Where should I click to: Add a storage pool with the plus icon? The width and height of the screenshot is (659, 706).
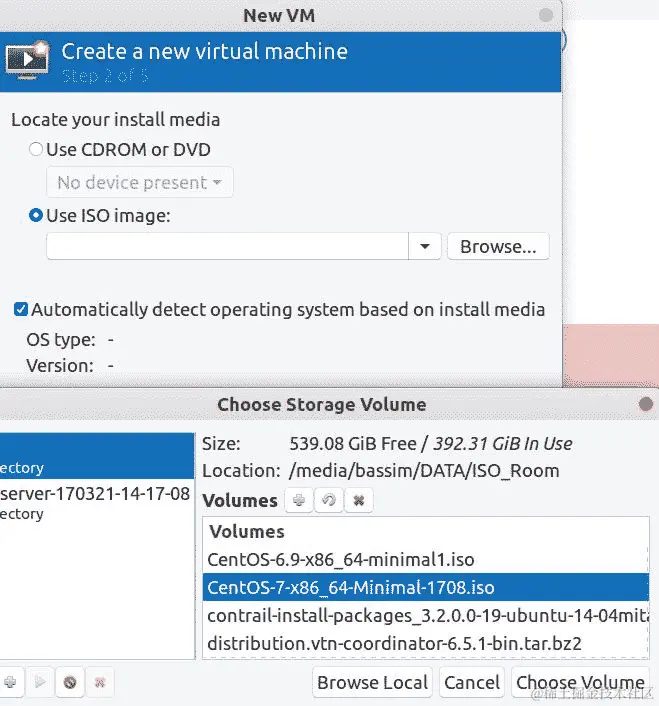tap(10, 682)
